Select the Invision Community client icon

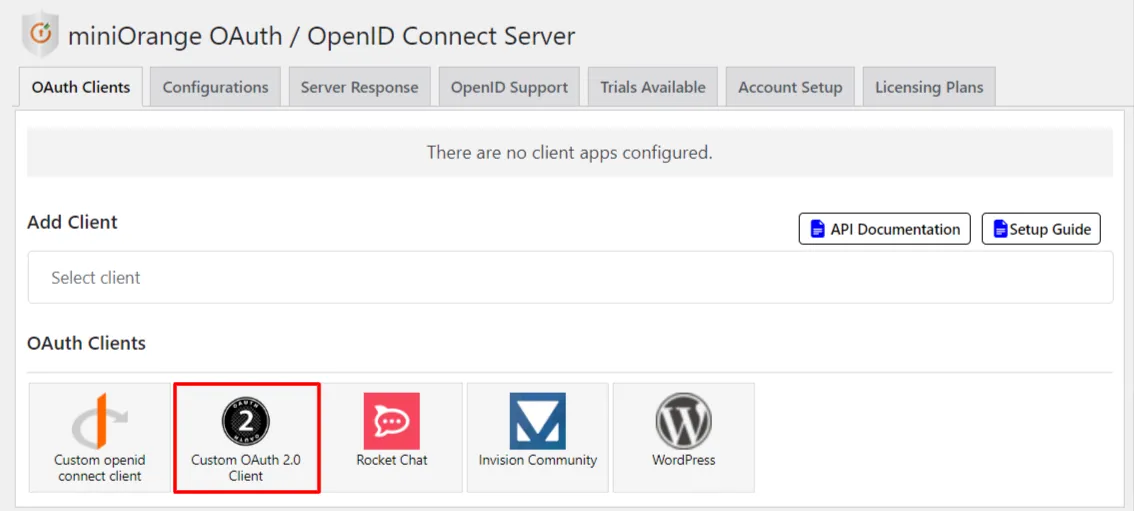point(538,421)
